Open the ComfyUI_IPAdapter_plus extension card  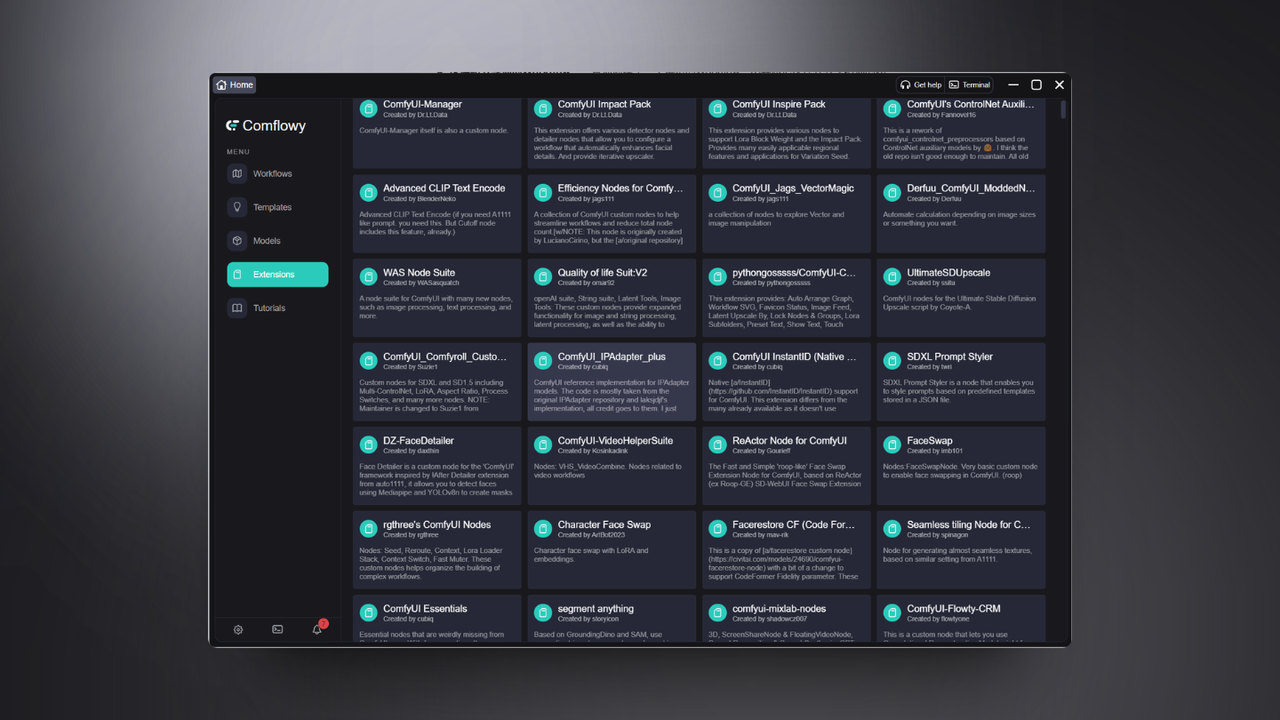612,382
